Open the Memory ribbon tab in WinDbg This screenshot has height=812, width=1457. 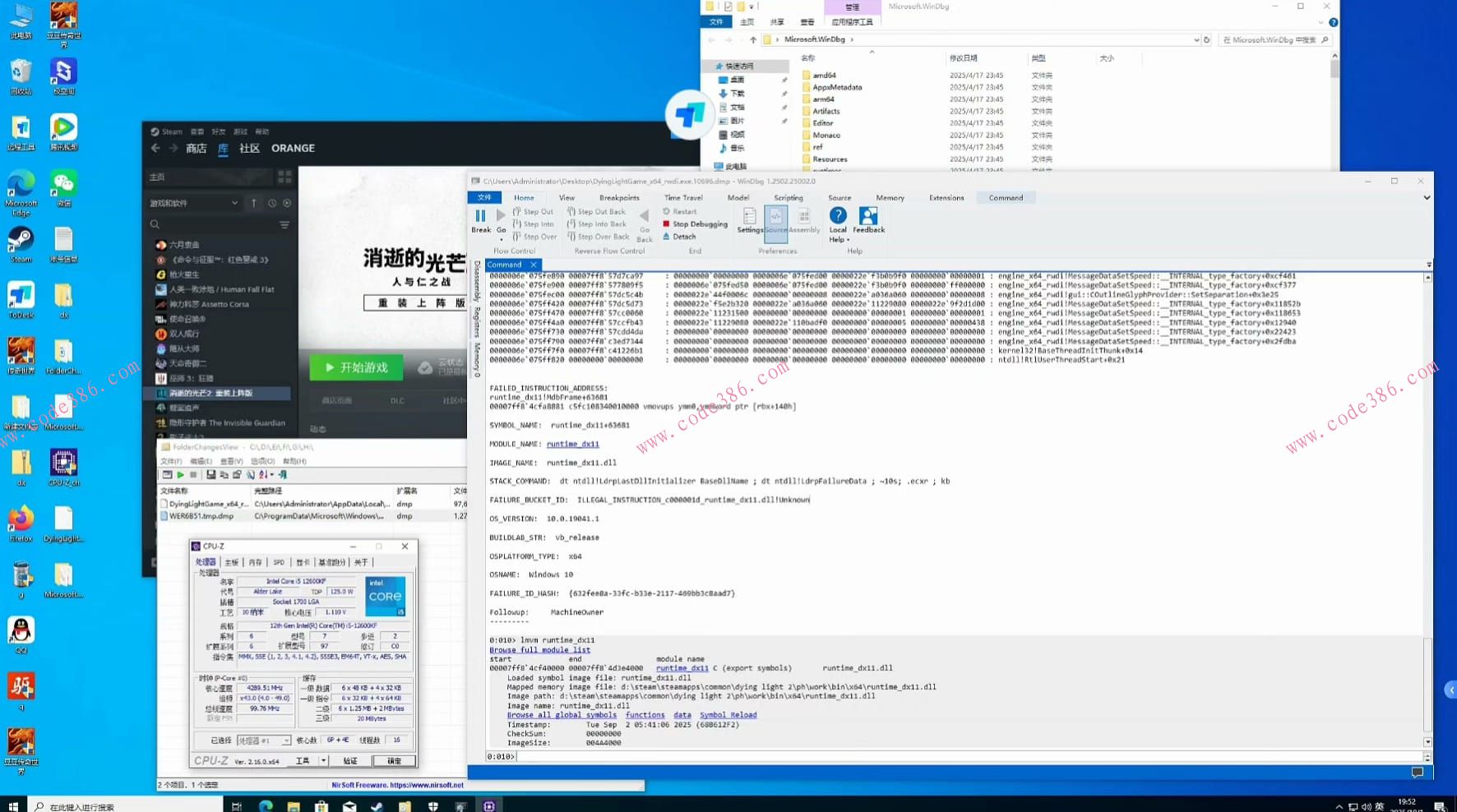click(890, 198)
